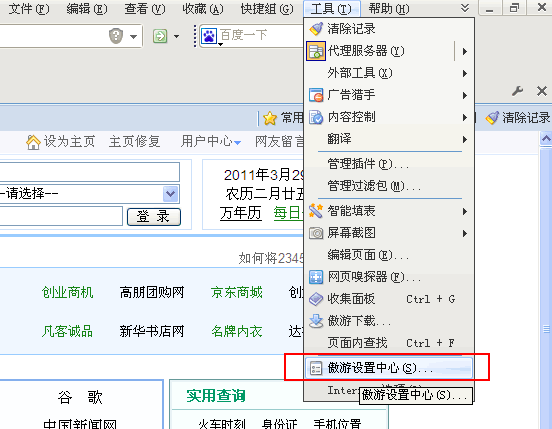Screen dimensions: 552x429
Task: Open the 收藏(A) menu
Action: click(x=203, y=9)
